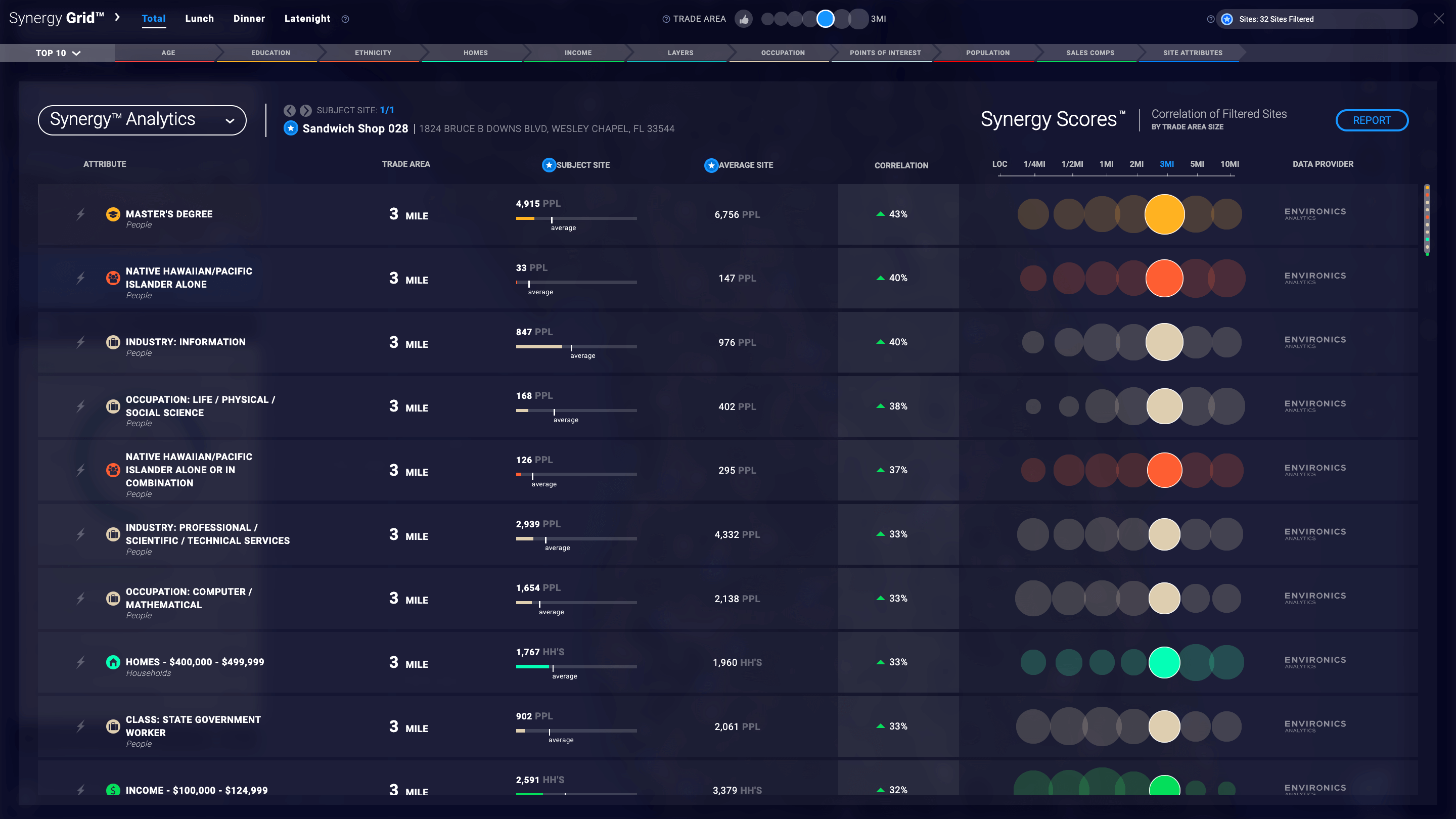1456x819 pixels.
Task: Navigate to next subject site arrow
Action: point(305,110)
